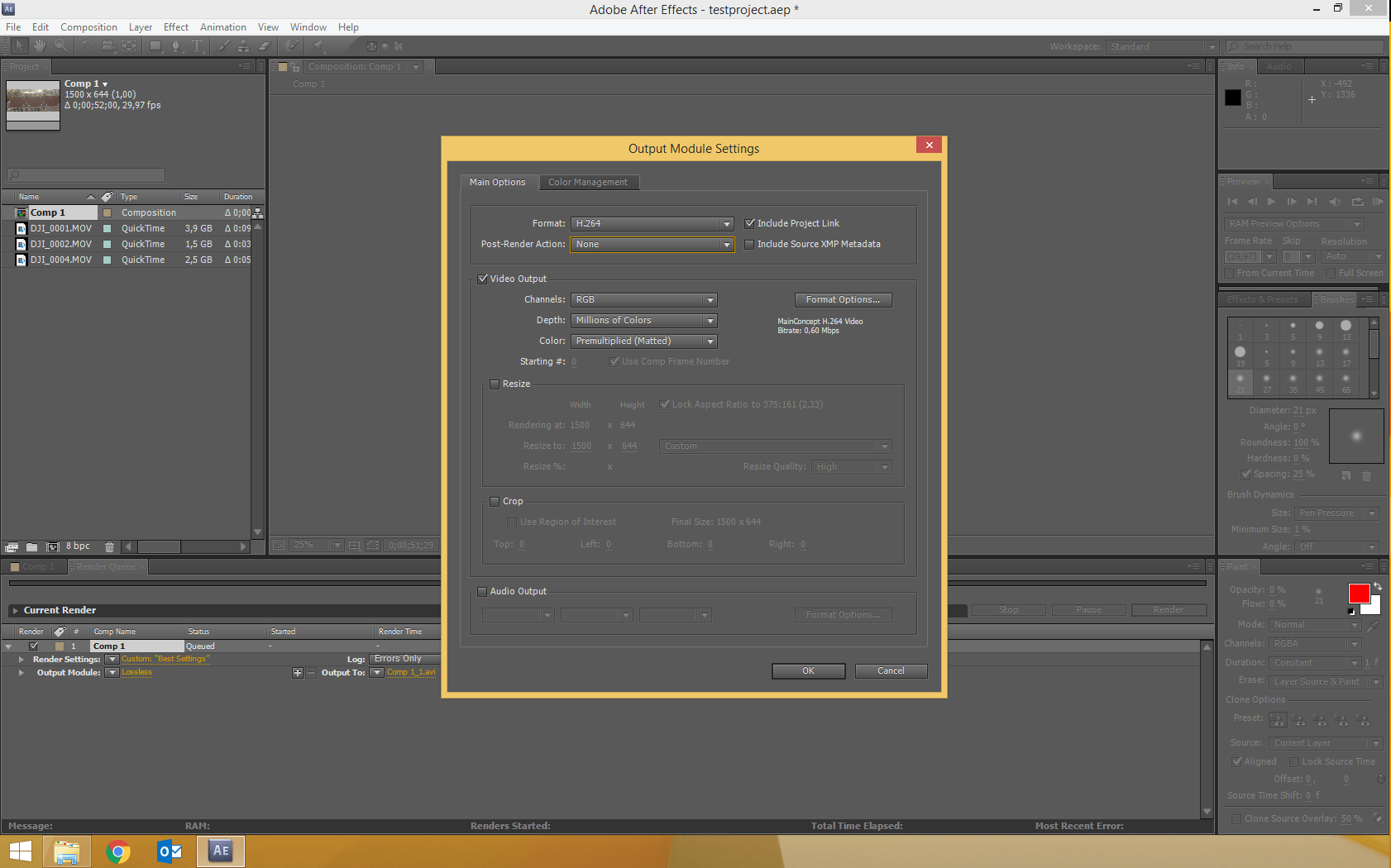This screenshot has height=868, width=1391.
Task: Toggle audio mute in Preview panel
Action: coord(1335,202)
